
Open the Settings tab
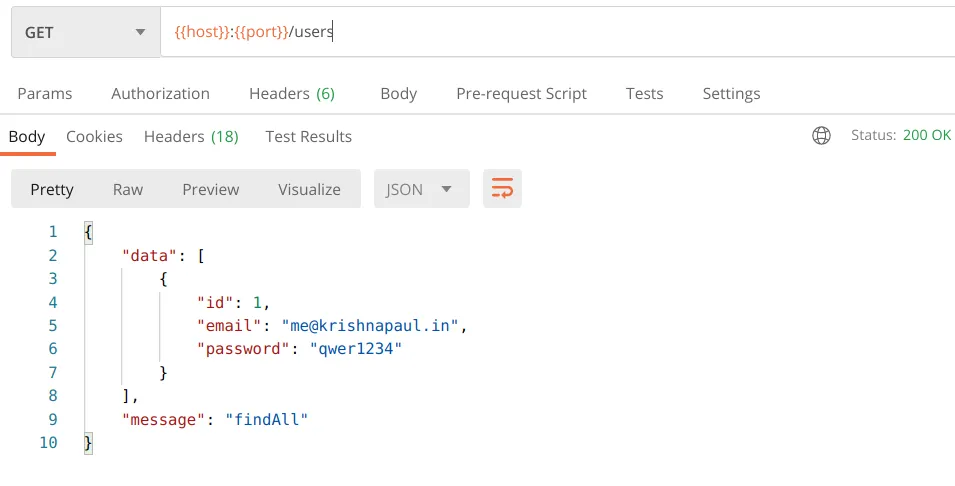731,93
